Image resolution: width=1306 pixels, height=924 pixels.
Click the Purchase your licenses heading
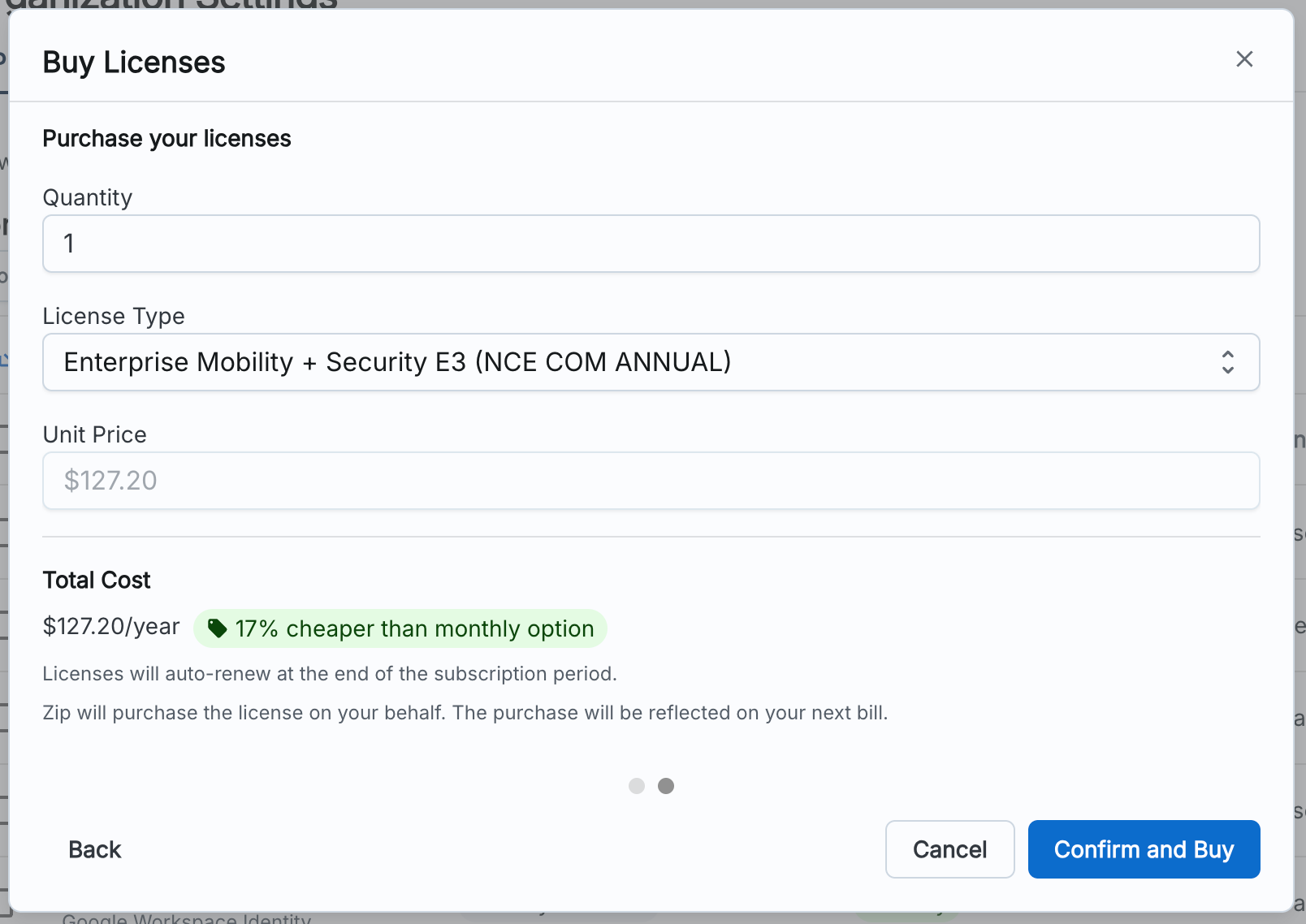click(166, 139)
